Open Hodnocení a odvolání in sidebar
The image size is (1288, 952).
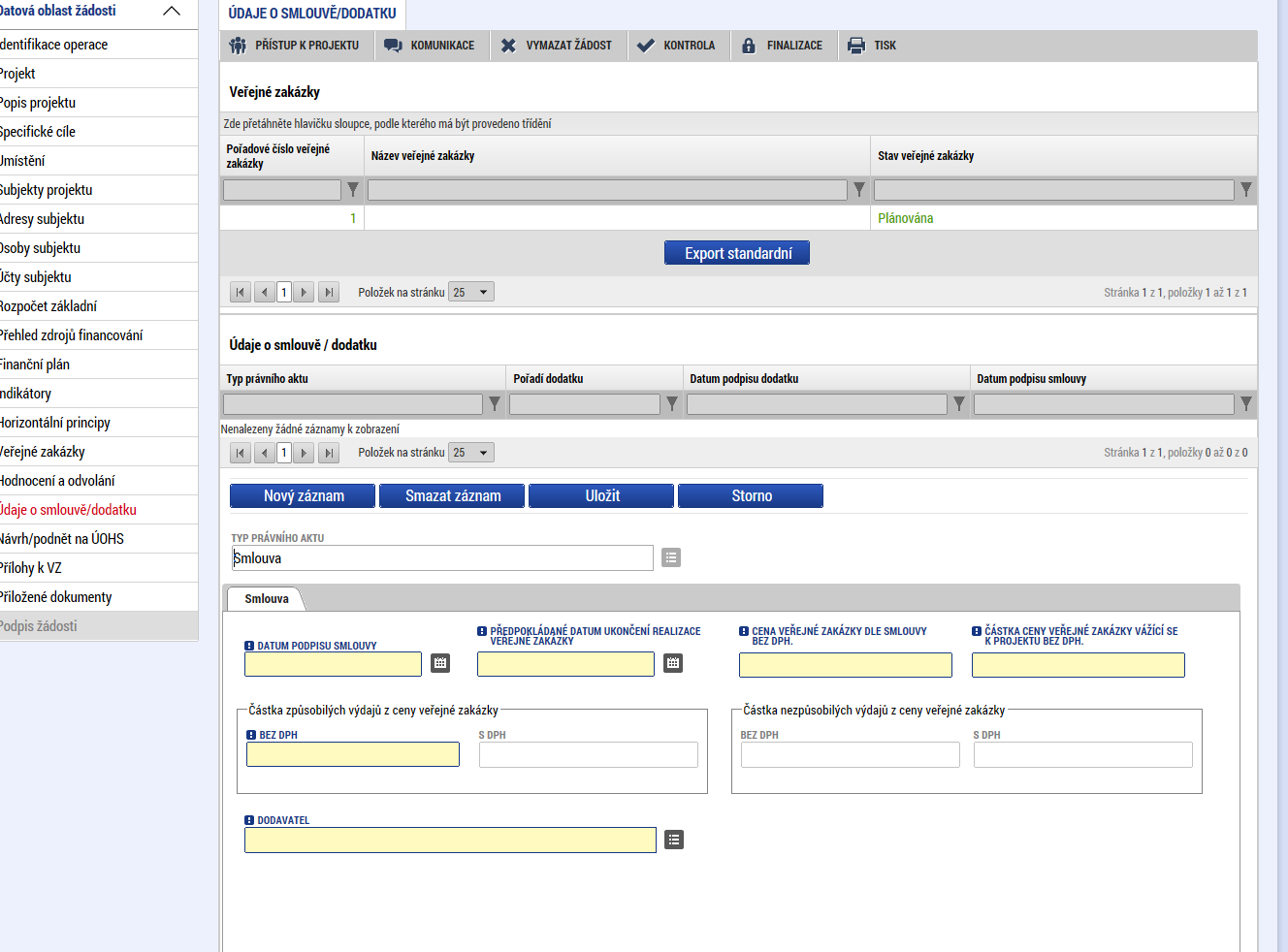coord(98,481)
